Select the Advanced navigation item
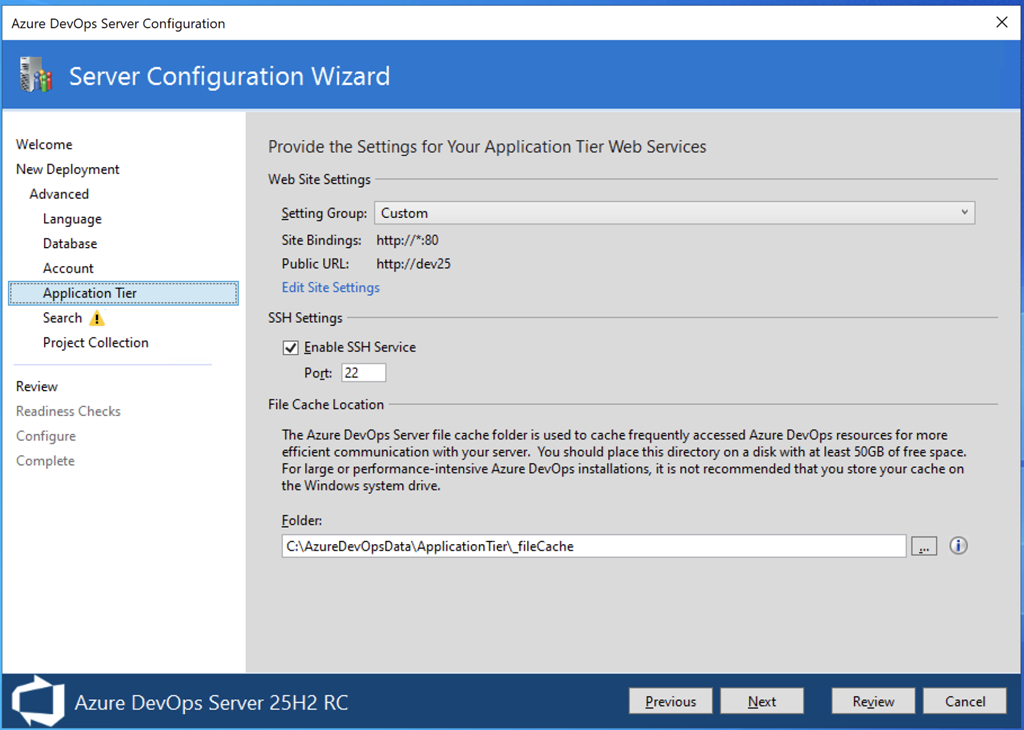Viewport: 1024px width, 730px height. pos(59,194)
